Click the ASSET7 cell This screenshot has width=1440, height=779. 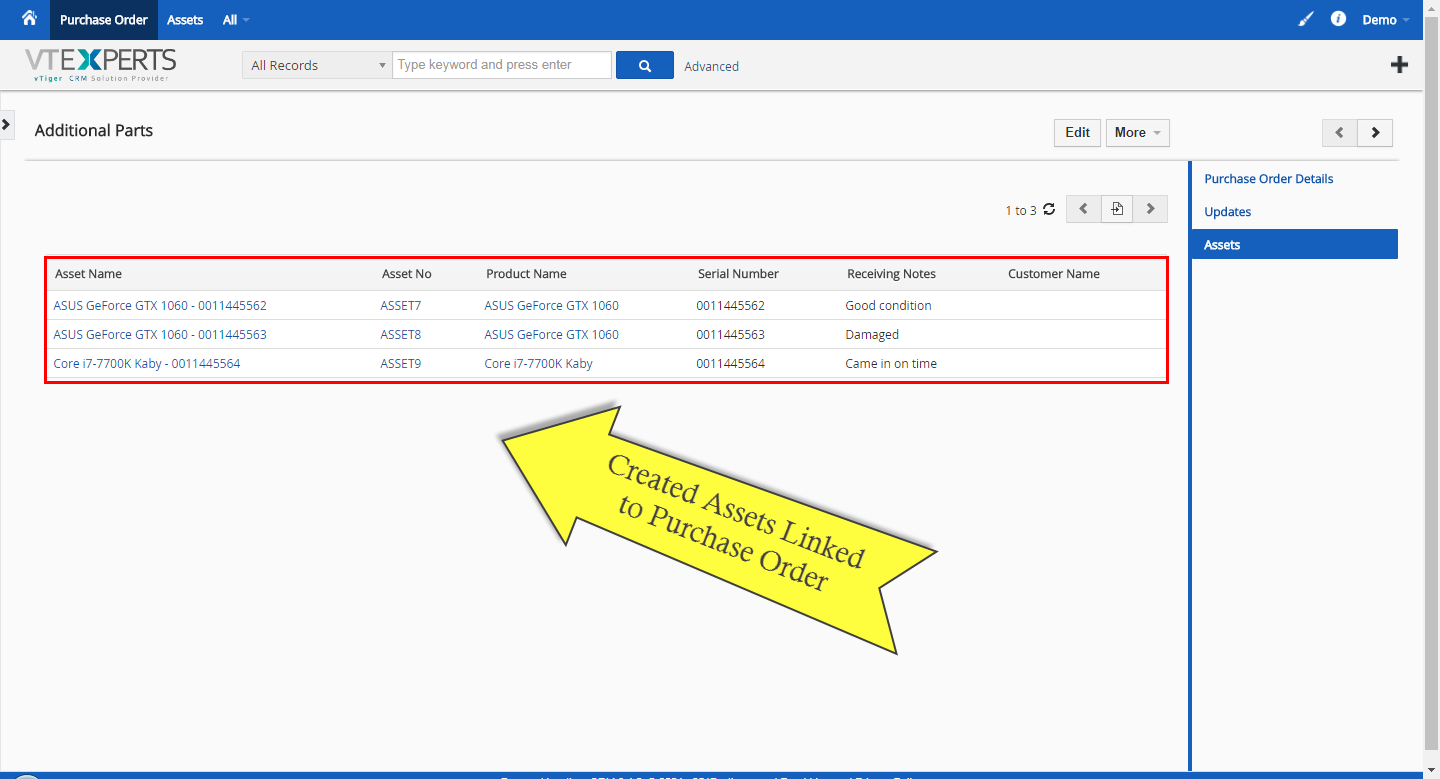point(401,306)
